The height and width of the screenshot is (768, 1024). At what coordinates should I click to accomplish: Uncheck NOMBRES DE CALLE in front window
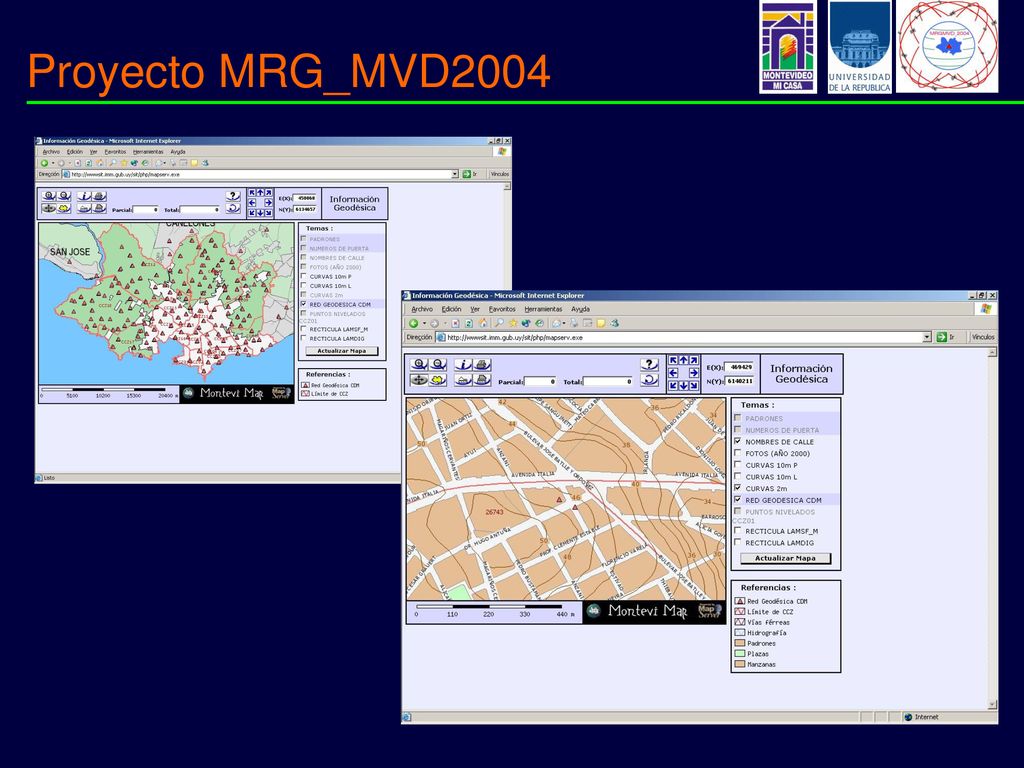(738, 441)
